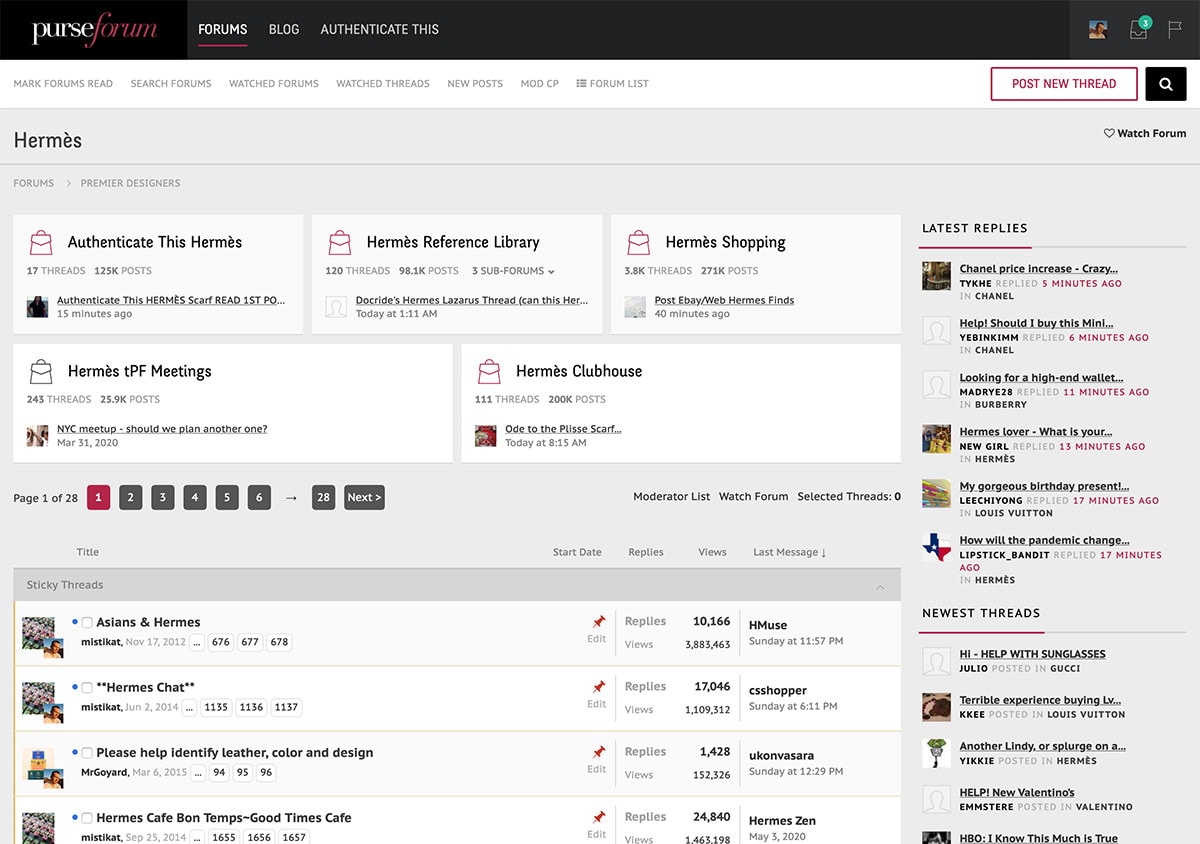Image resolution: width=1200 pixels, height=844 pixels.
Task: Open Watched Threads
Action: click(383, 84)
